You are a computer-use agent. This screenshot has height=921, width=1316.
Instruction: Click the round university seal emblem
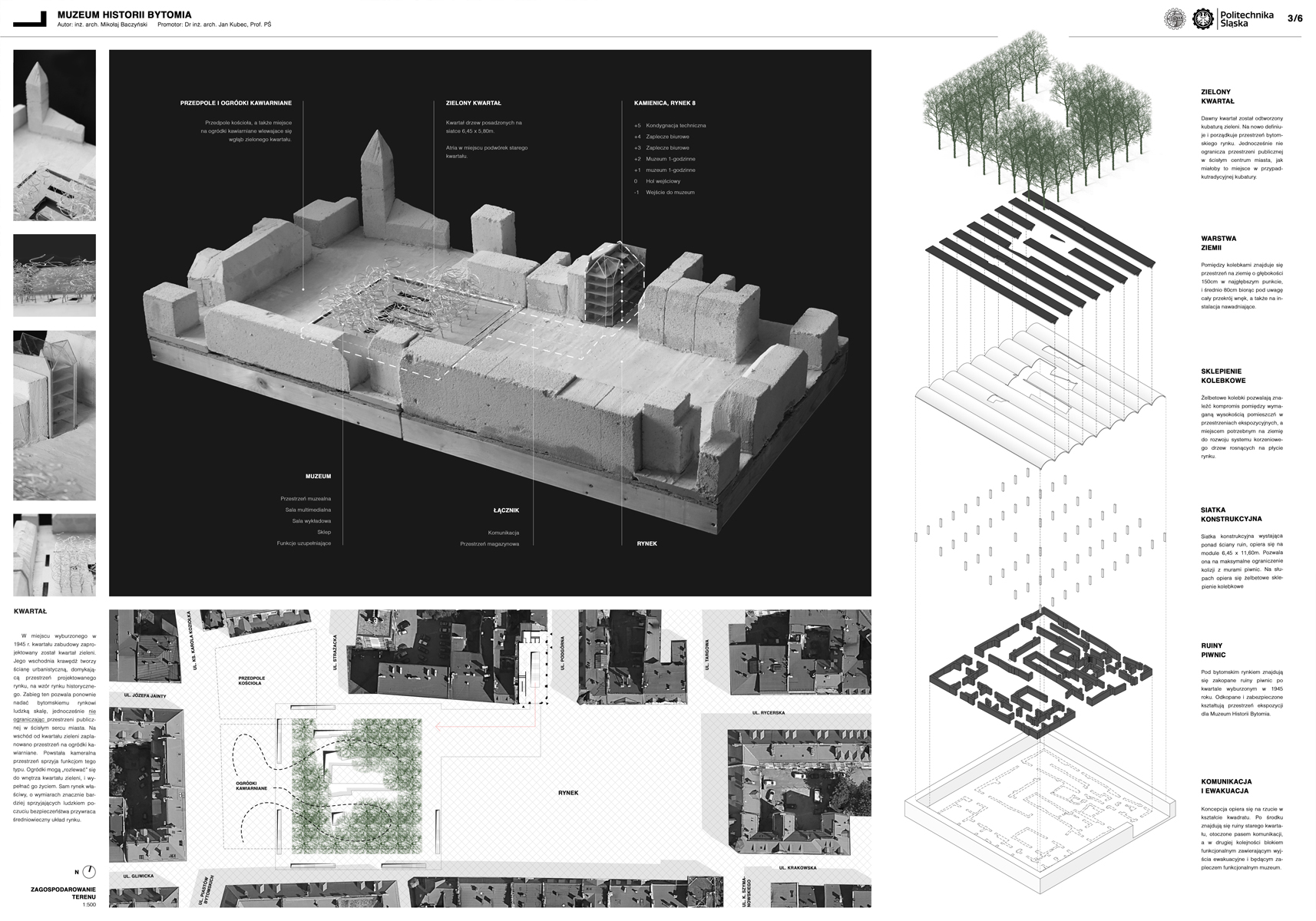(1175, 19)
